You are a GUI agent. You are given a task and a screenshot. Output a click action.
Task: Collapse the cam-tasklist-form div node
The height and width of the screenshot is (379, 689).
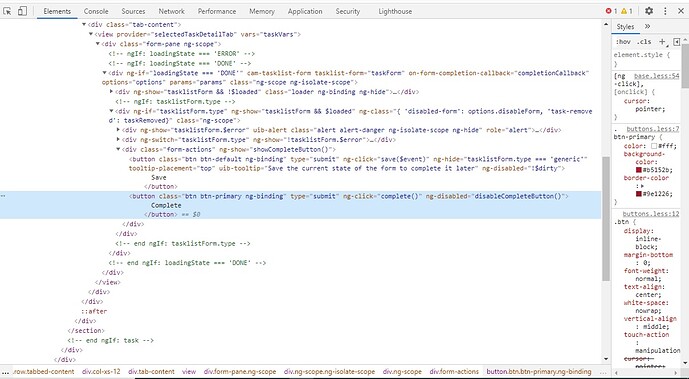pos(104,73)
